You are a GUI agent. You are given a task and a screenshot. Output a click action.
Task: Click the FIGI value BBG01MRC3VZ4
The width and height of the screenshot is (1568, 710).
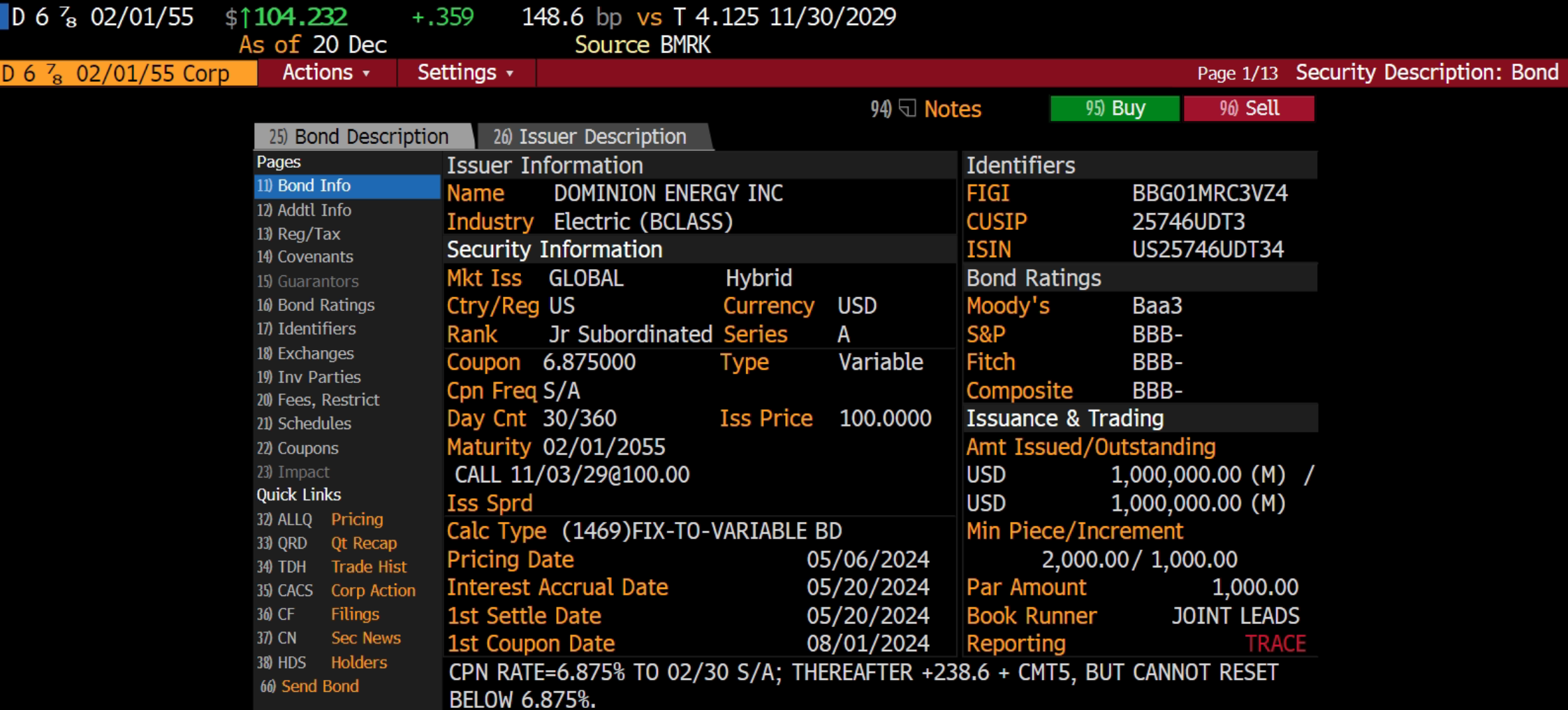[x=1210, y=193]
